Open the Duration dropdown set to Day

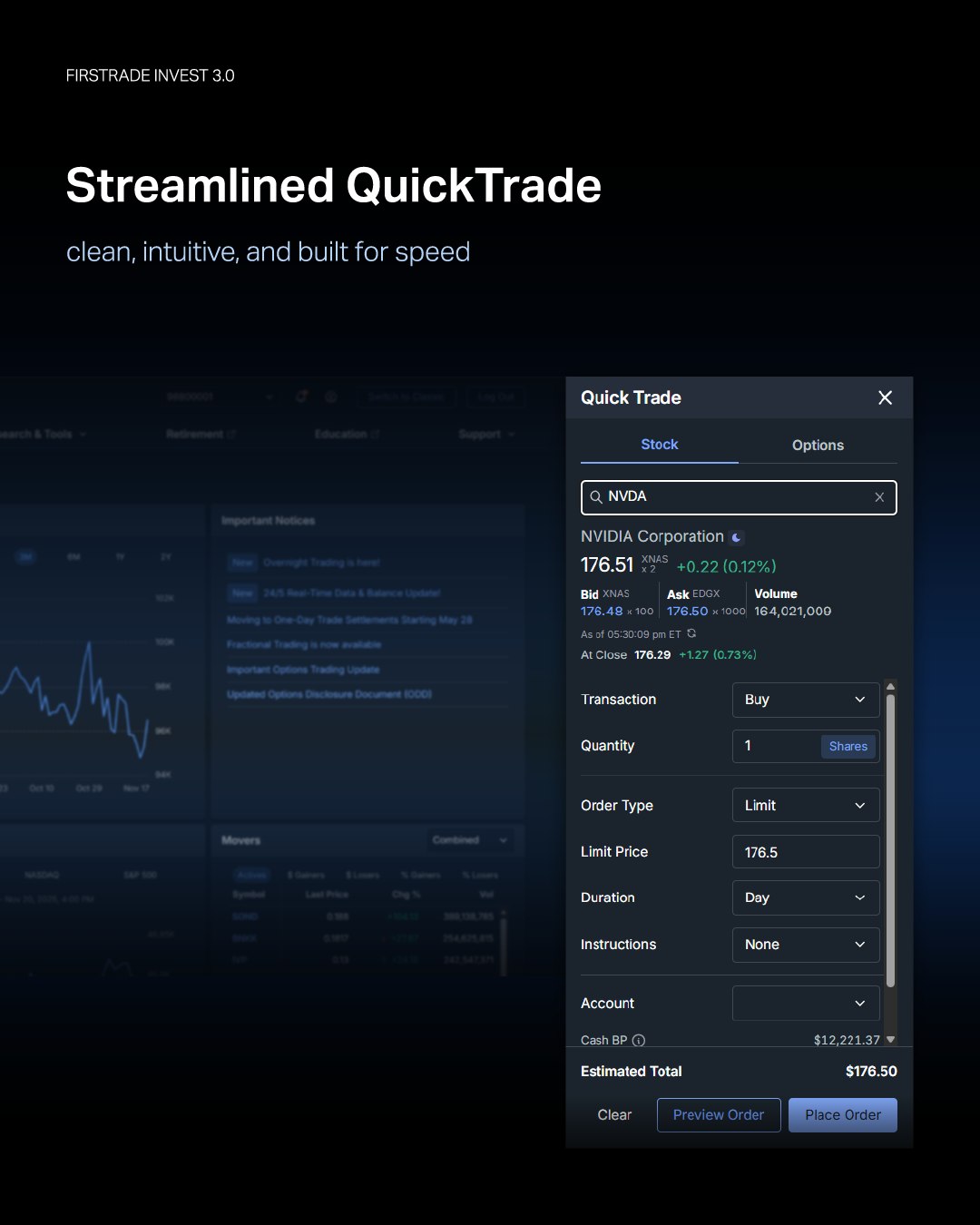point(806,897)
